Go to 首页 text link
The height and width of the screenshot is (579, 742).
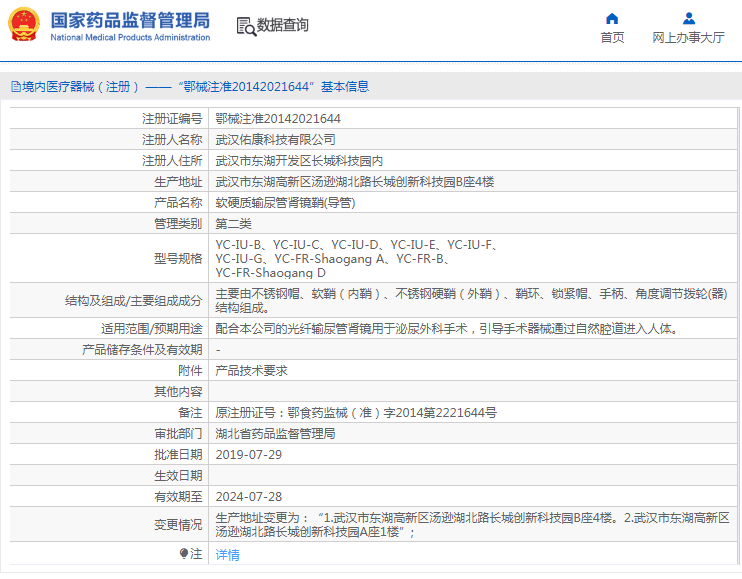point(612,38)
